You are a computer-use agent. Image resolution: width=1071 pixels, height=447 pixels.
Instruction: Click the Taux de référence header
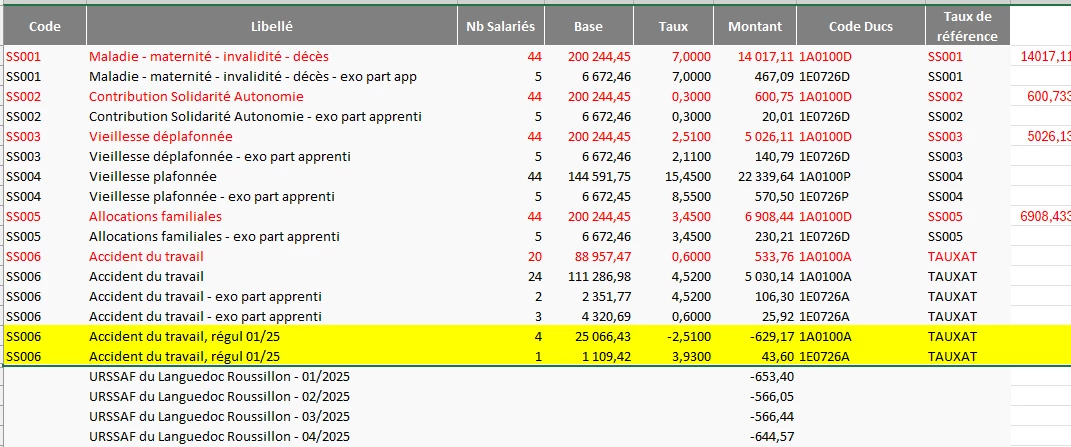coord(966,26)
